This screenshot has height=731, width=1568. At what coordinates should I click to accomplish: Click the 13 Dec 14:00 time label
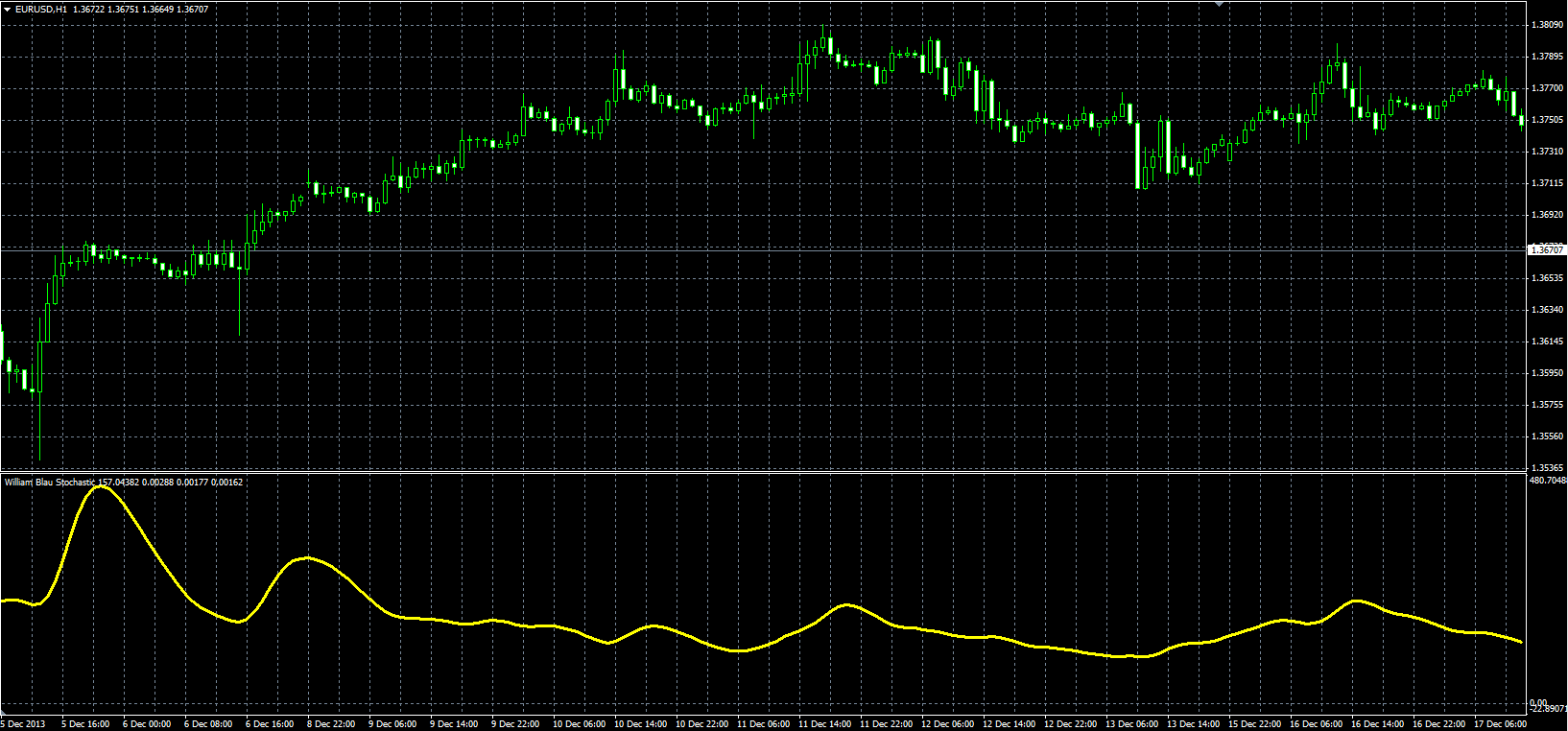(1193, 724)
